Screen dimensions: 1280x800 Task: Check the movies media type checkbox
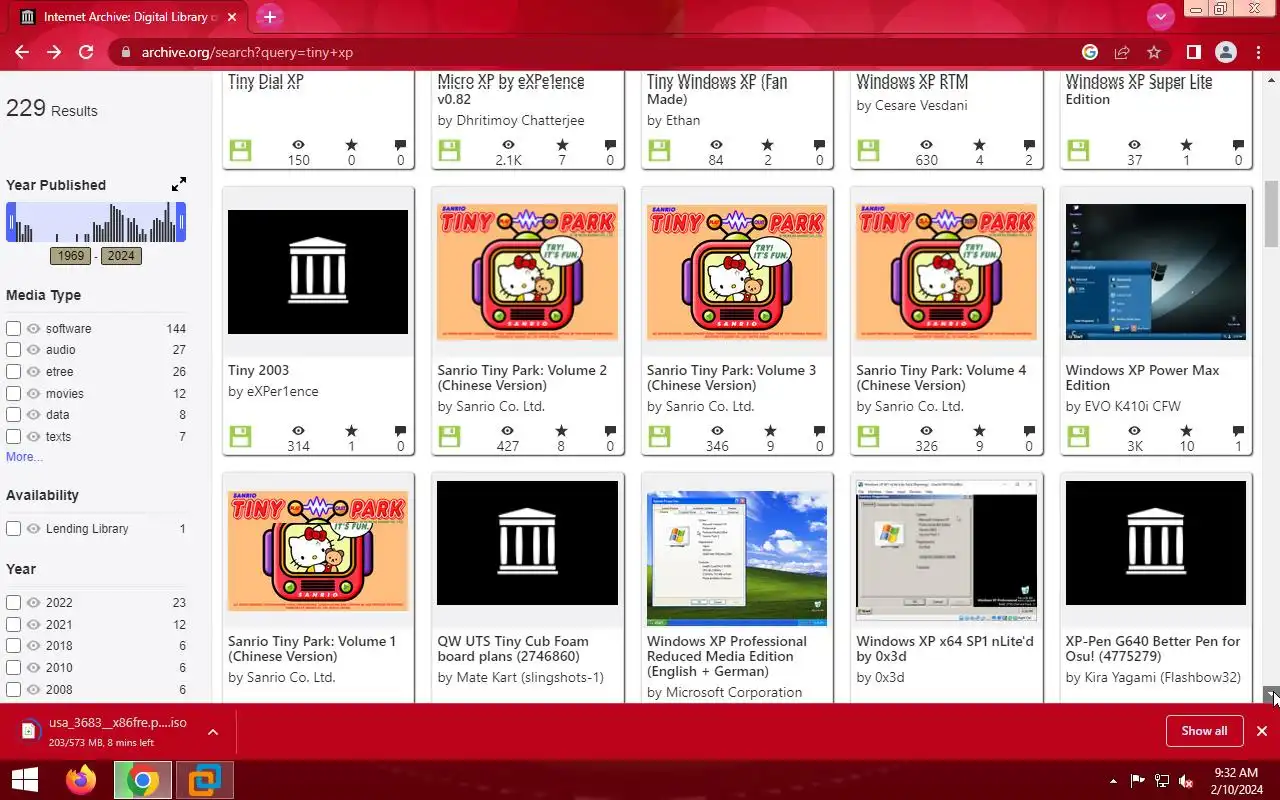13,393
